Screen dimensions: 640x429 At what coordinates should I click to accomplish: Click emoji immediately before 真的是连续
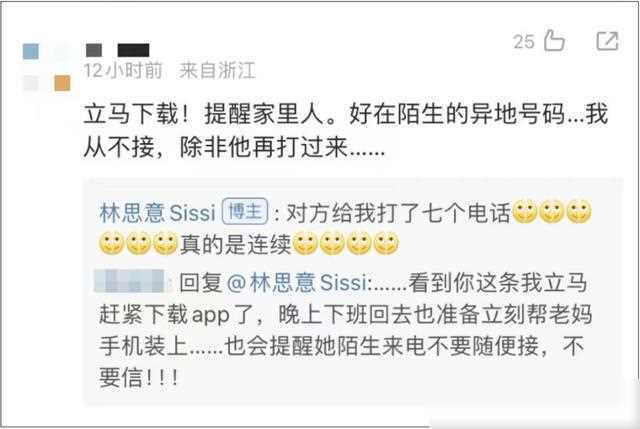165,243
